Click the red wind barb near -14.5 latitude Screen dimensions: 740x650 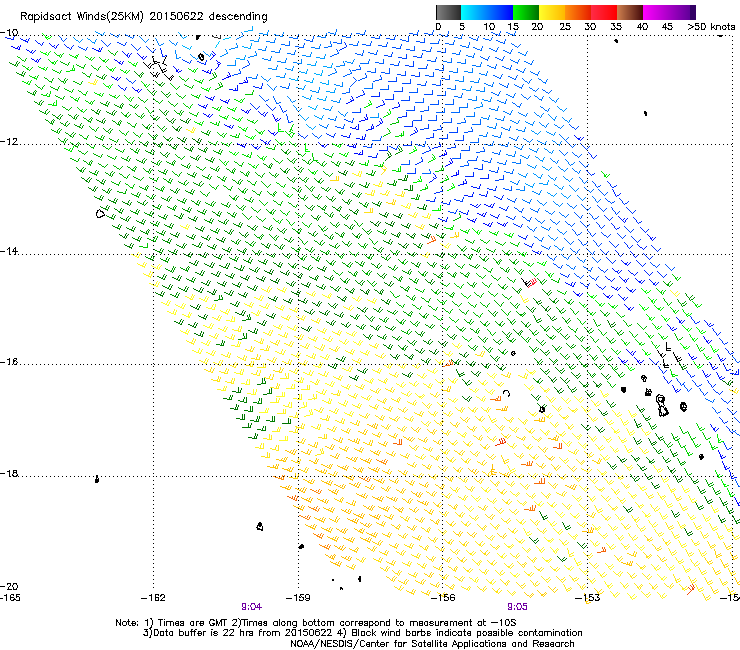[531, 282]
